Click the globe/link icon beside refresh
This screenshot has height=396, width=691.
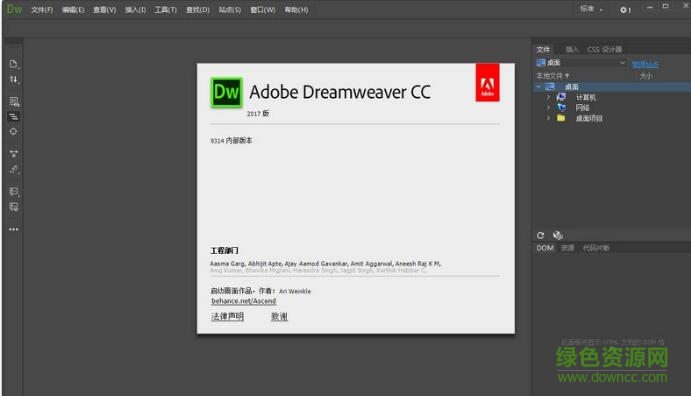557,235
